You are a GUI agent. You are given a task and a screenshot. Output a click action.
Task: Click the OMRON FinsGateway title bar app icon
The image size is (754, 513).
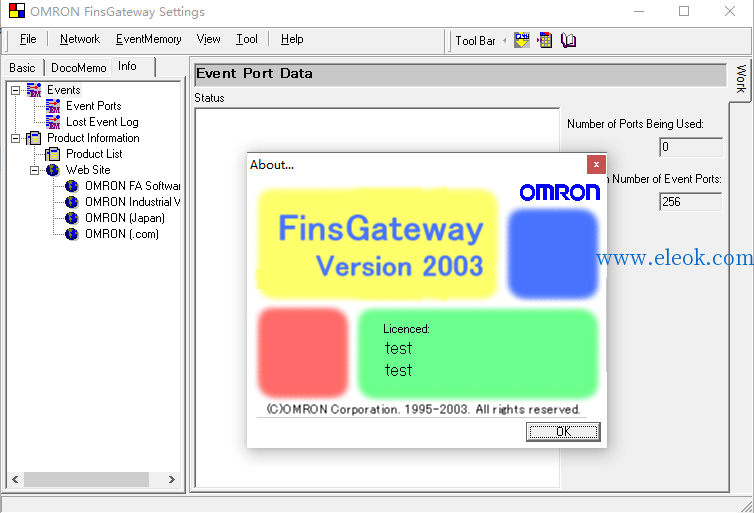tap(17, 11)
